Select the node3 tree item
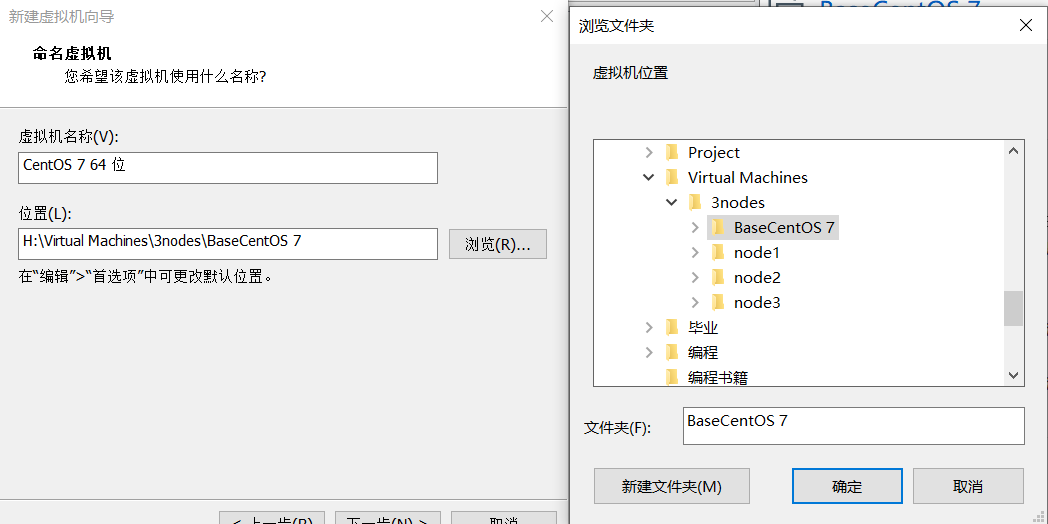Screen dimensions: 1048x524 (757, 303)
